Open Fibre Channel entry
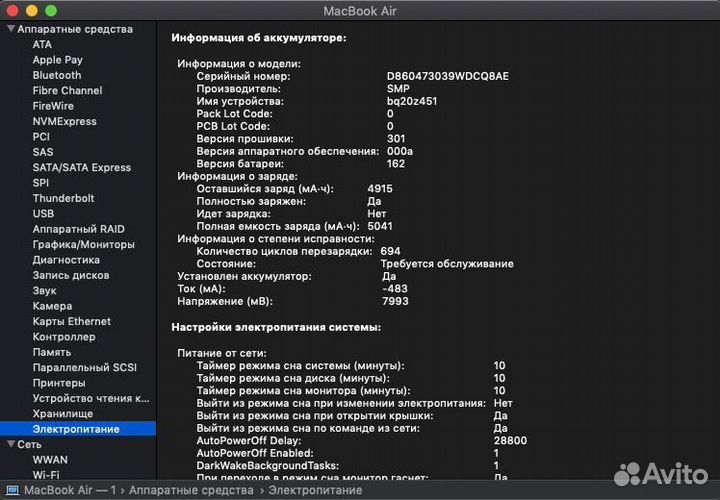720x500 pixels. pyautogui.click(x=67, y=91)
